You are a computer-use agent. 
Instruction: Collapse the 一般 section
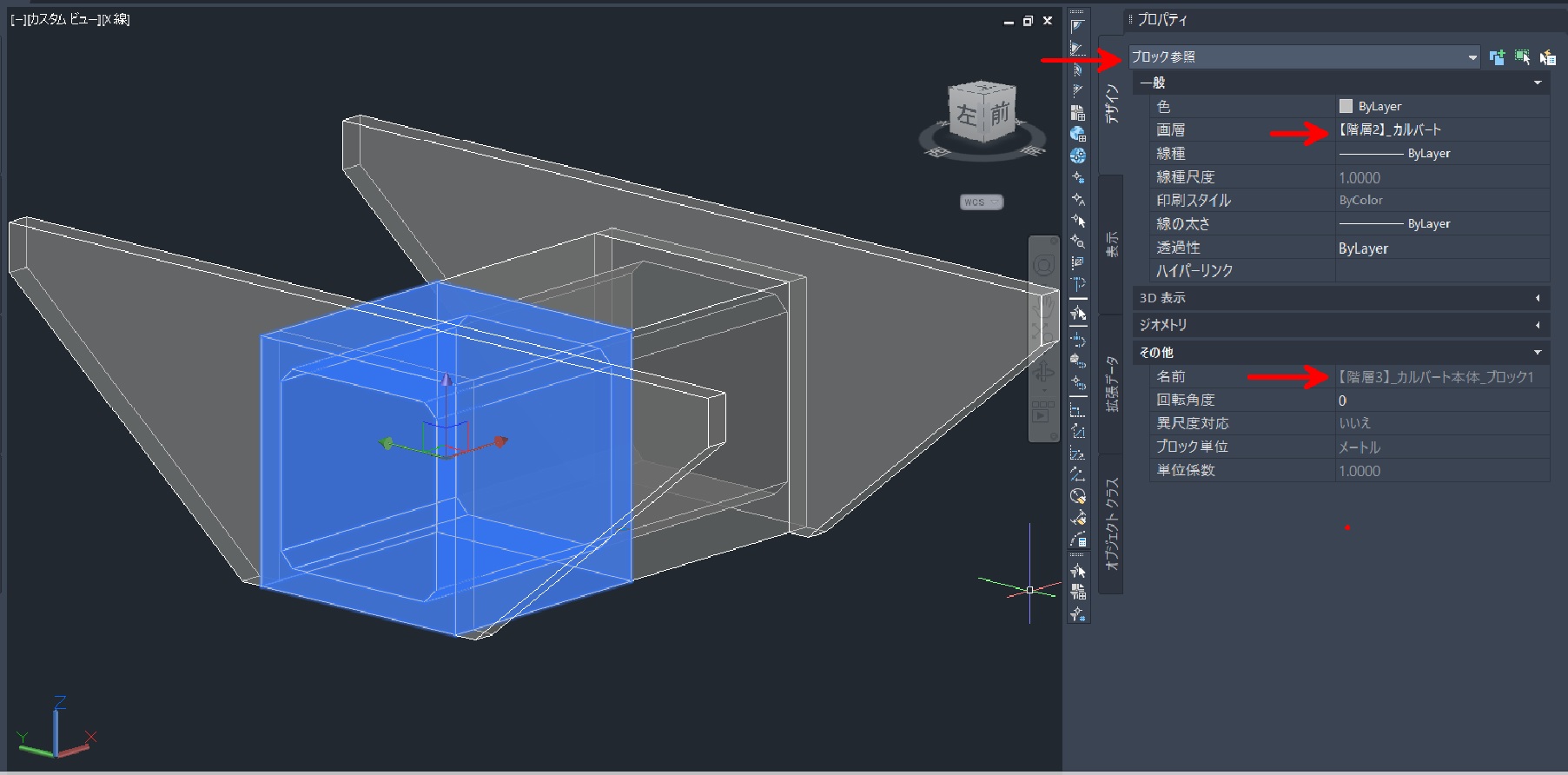[1538, 83]
